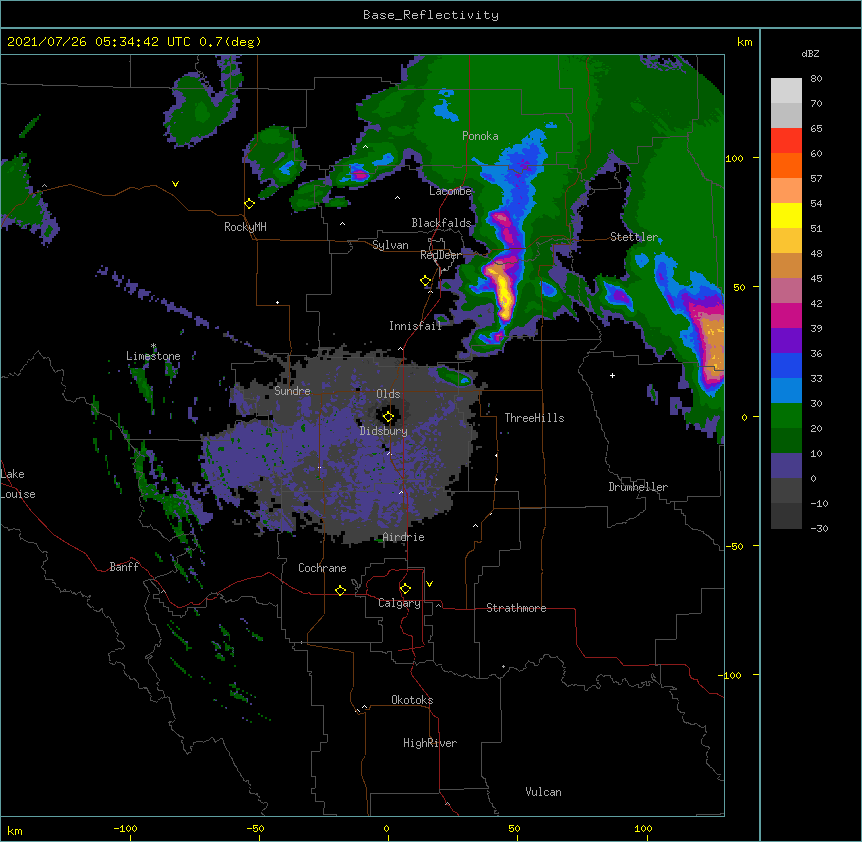Image resolution: width=862 pixels, height=842 pixels.
Task: Click the Airdrie city label
Action: [403, 537]
